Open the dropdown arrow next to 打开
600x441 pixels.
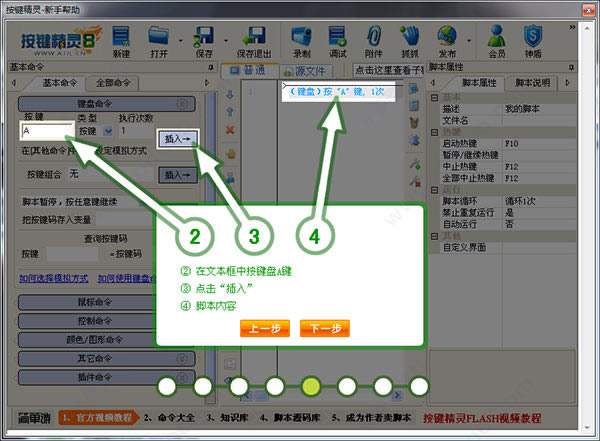tap(180, 40)
